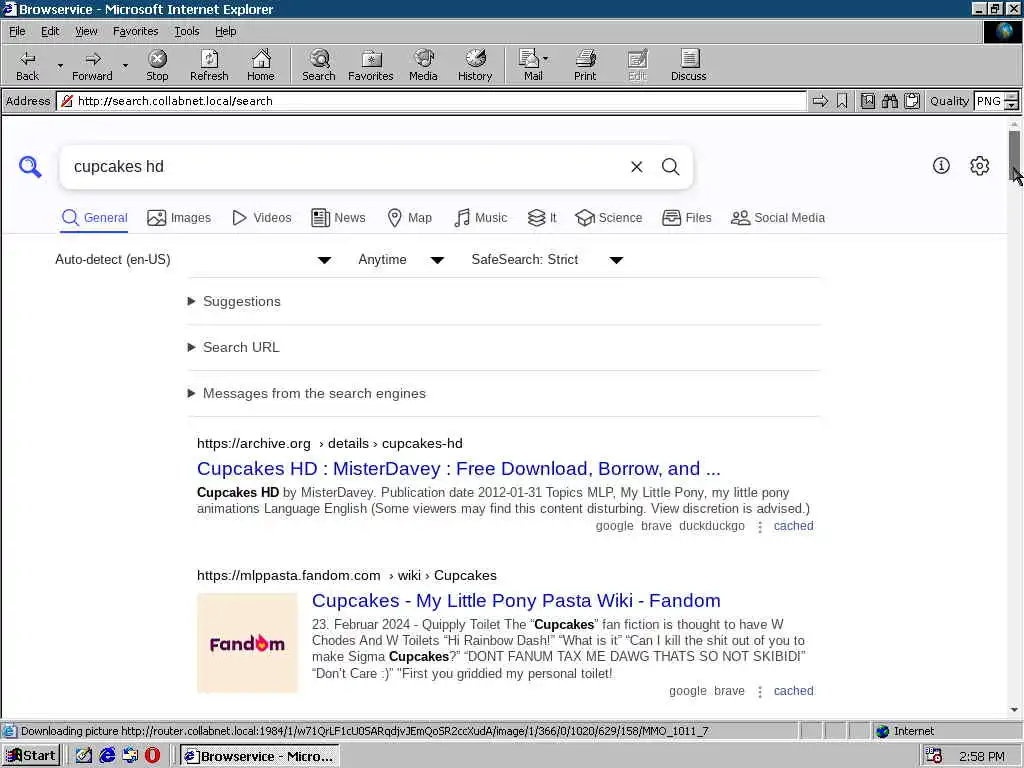
Task: Click the Address bar URL field
Action: point(431,101)
